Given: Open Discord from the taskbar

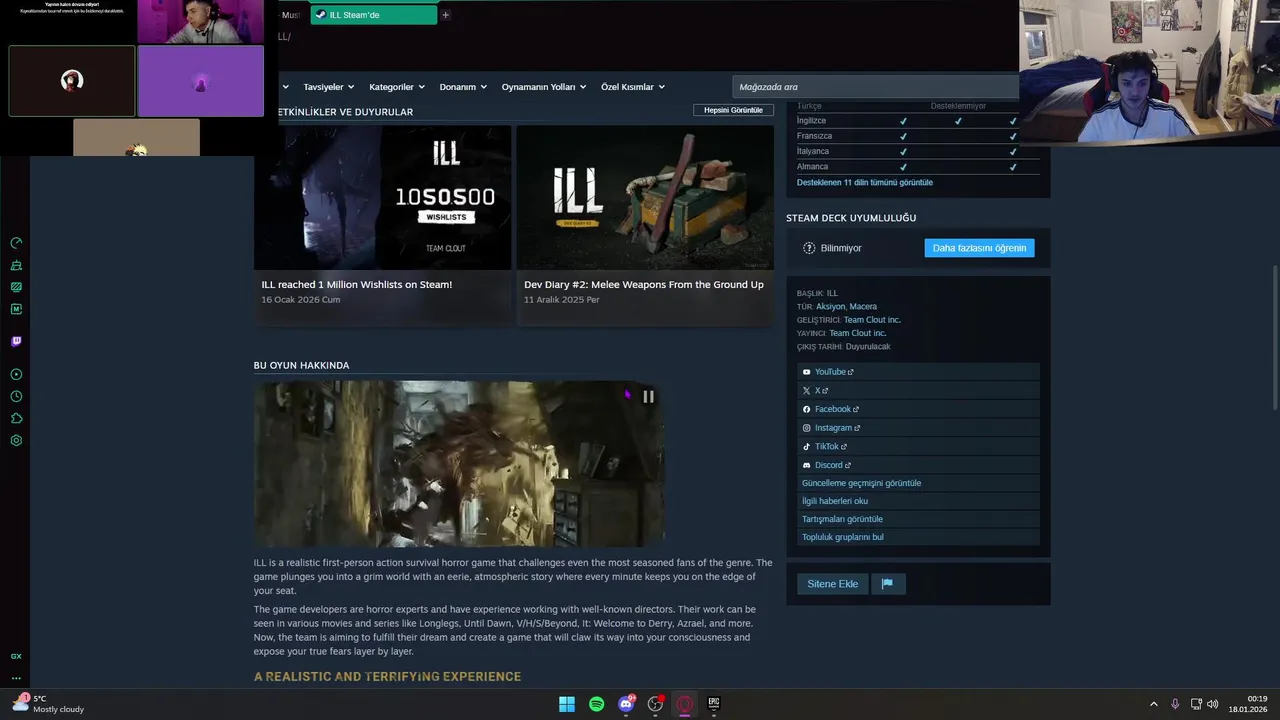Looking at the screenshot, I should click(626, 704).
